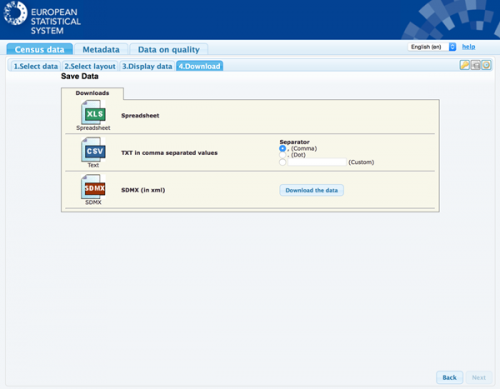Click the Back button
Image resolution: width=500 pixels, height=389 pixels.
pyautogui.click(x=449, y=377)
